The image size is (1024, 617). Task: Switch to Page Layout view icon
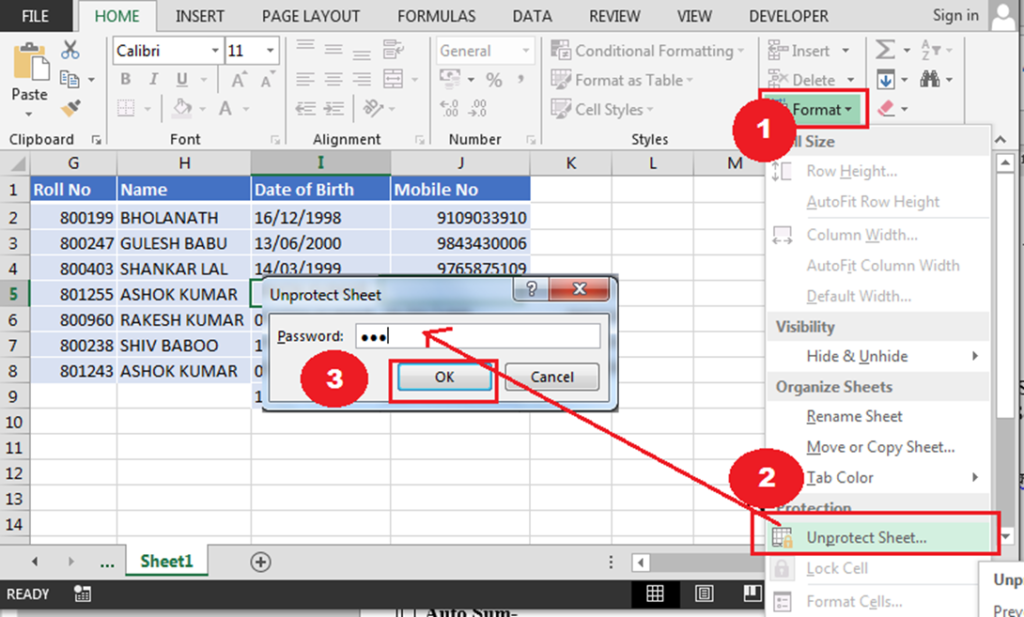701,594
